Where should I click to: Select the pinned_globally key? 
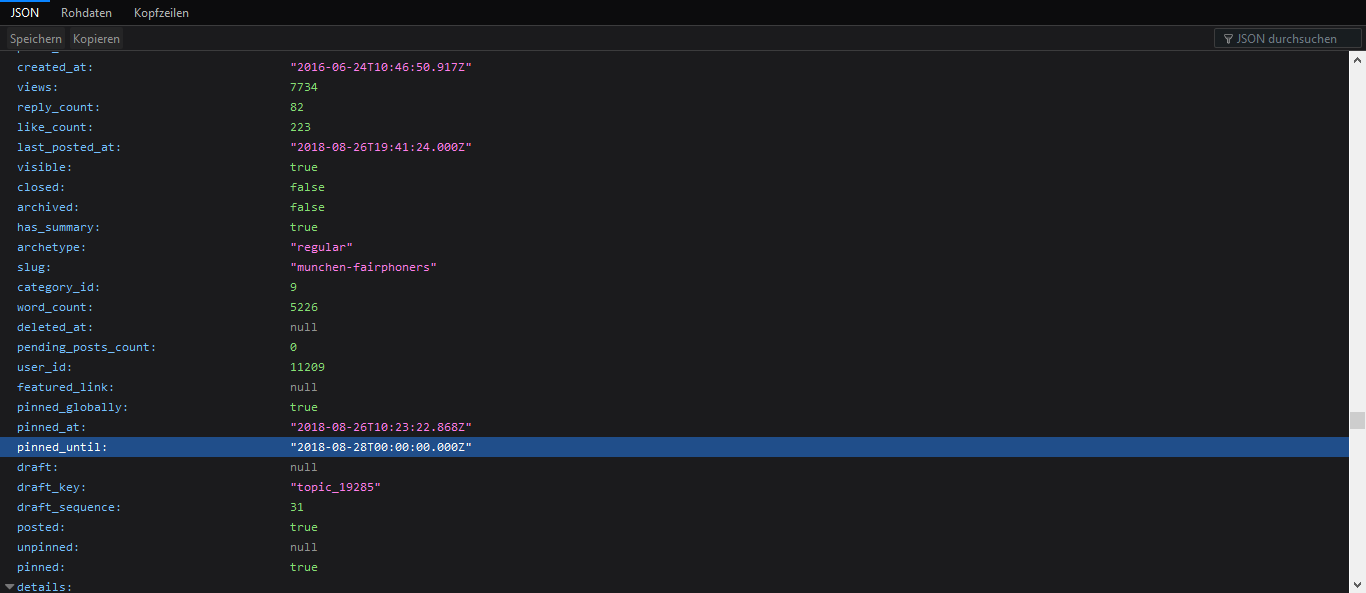point(72,407)
